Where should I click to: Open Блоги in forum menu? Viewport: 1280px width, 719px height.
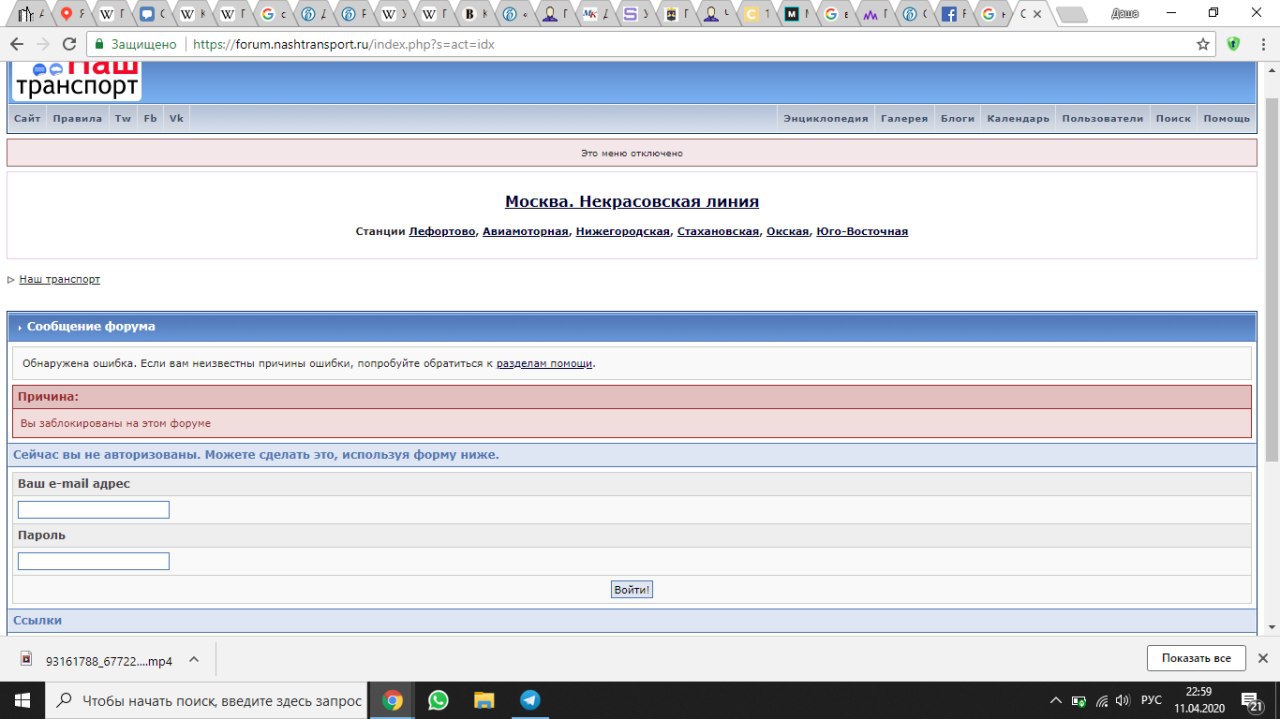click(x=957, y=118)
